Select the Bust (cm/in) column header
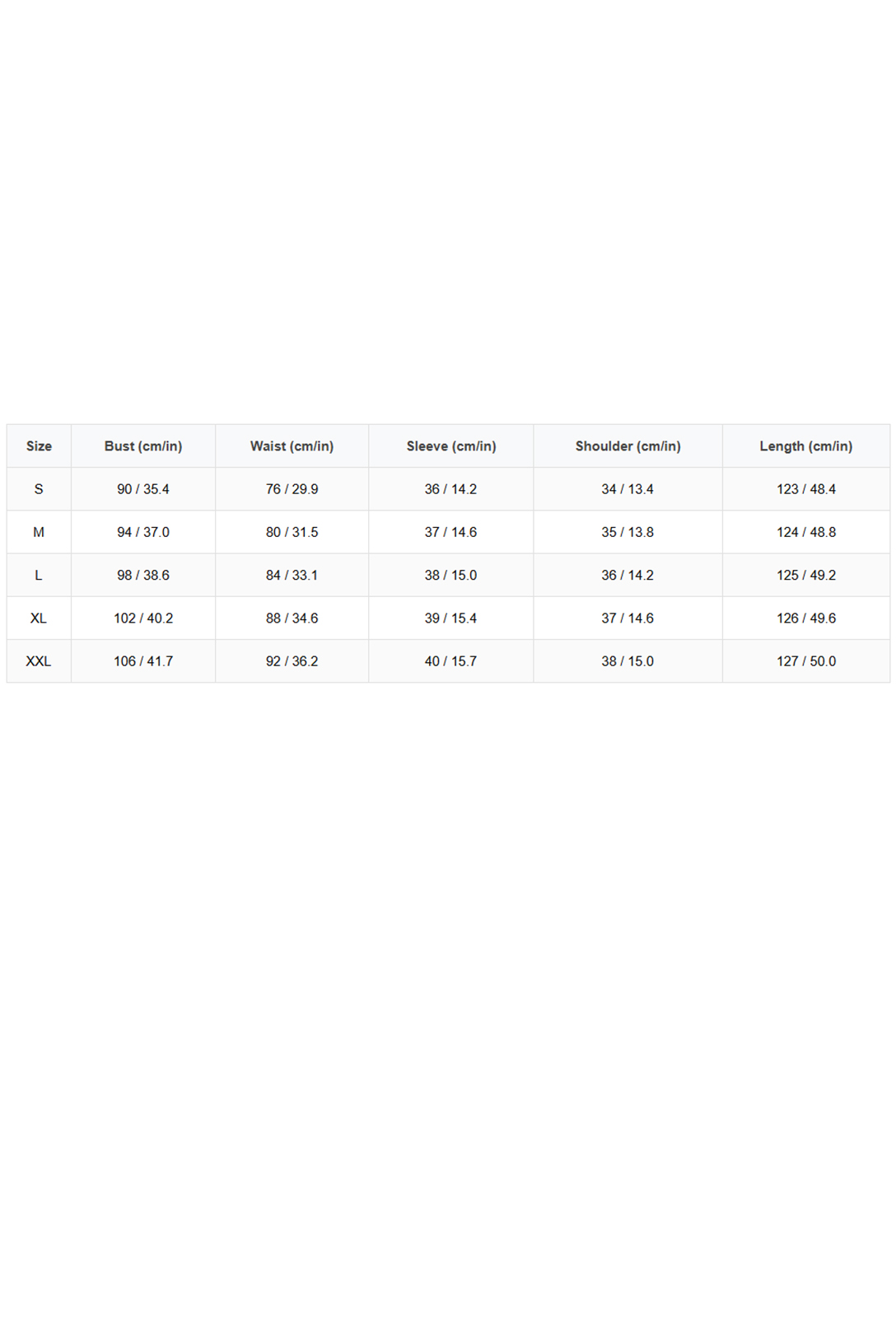896x1344 pixels. [143, 446]
